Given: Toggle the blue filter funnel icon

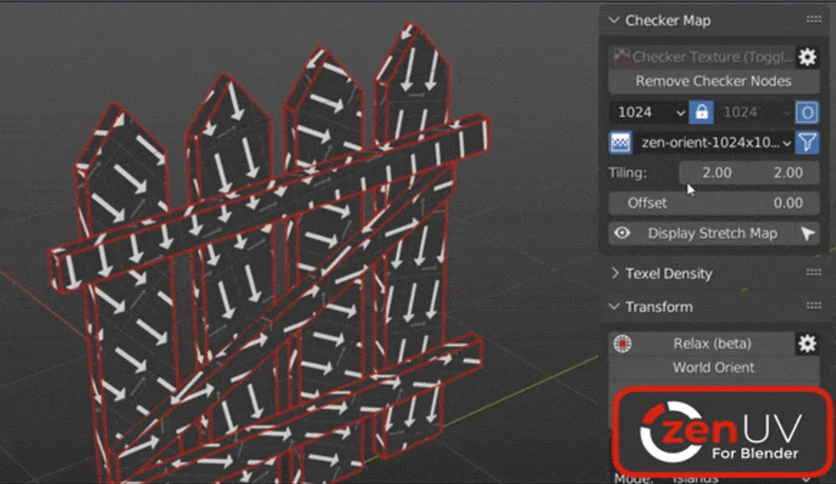Looking at the screenshot, I should (807, 143).
